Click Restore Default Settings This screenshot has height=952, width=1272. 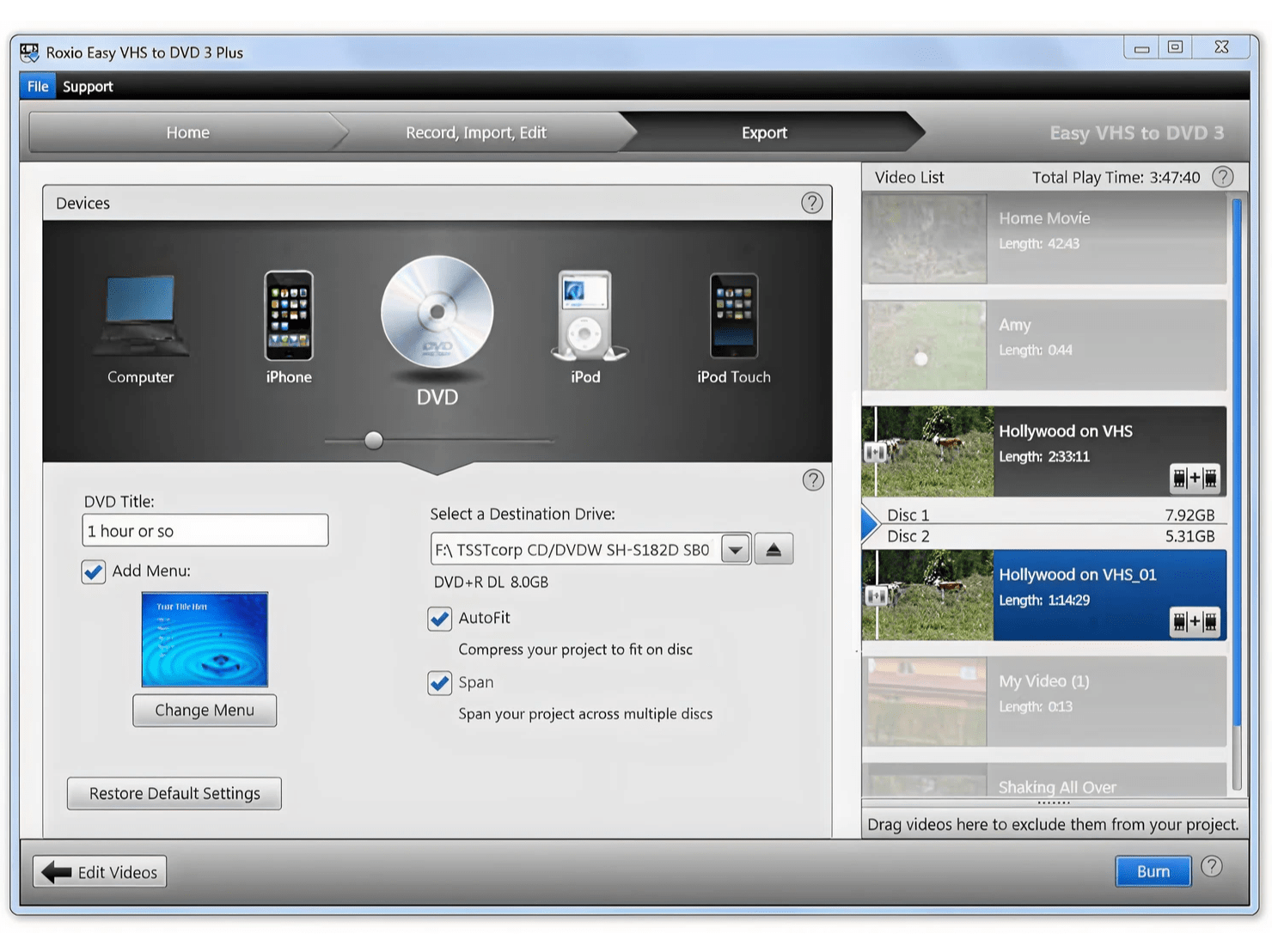click(x=174, y=793)
